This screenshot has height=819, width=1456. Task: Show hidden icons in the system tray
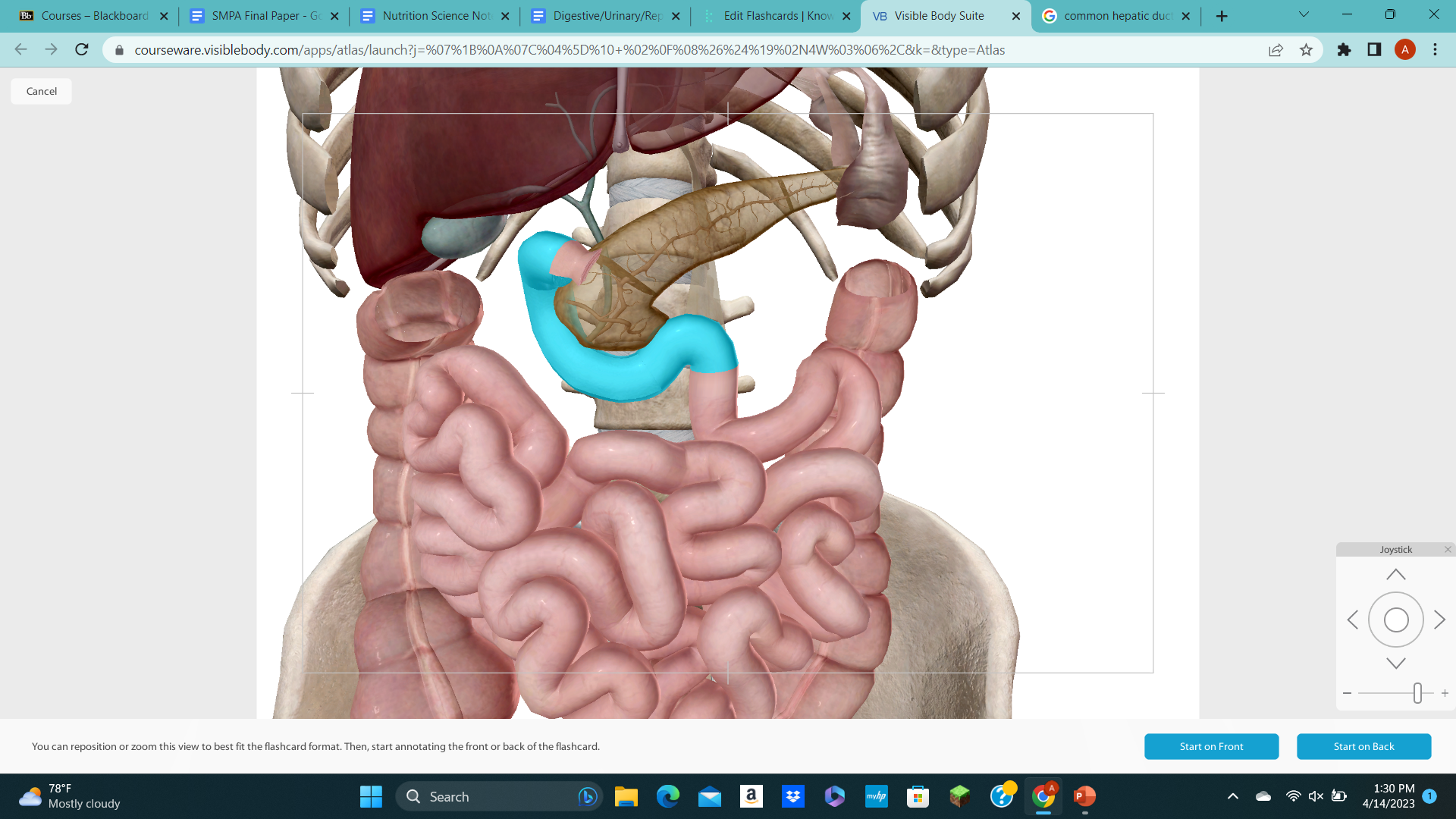pyautogui.click(x=1233, y=796)
